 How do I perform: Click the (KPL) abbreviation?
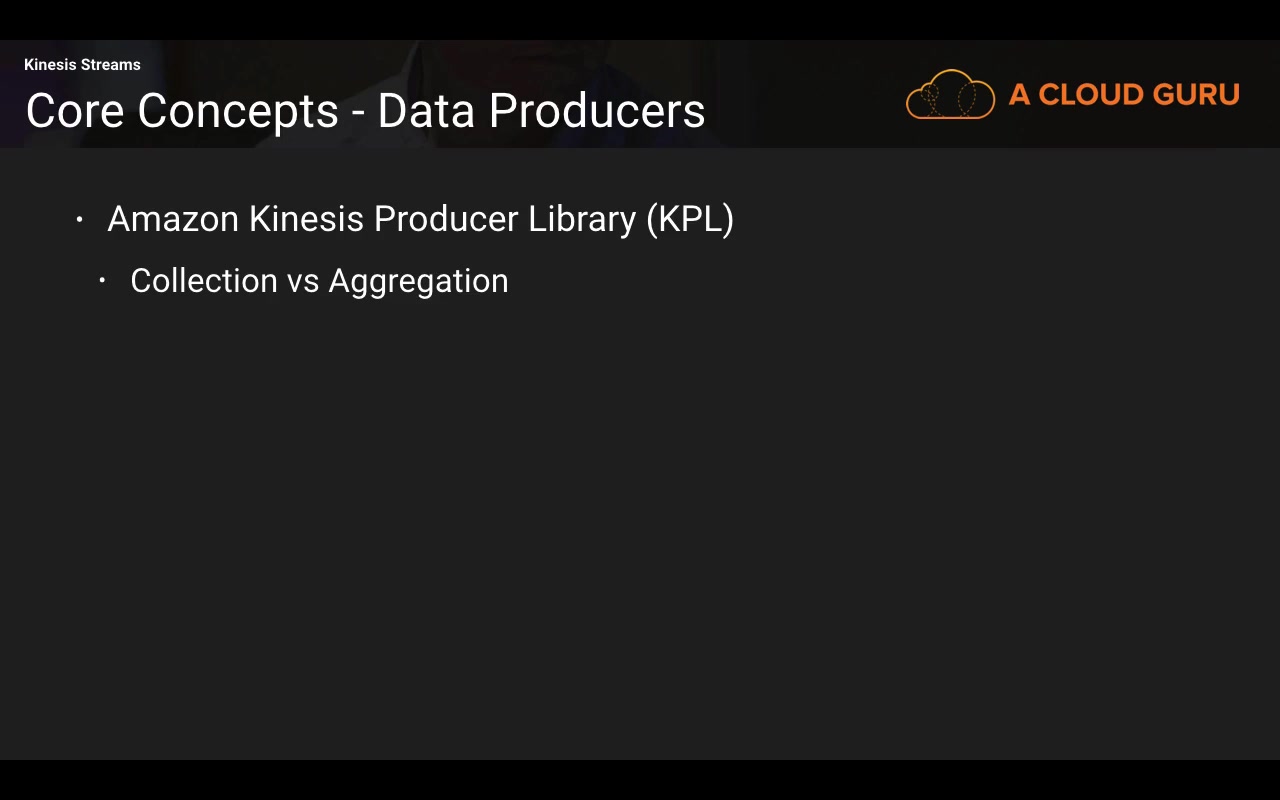point(690,219)
